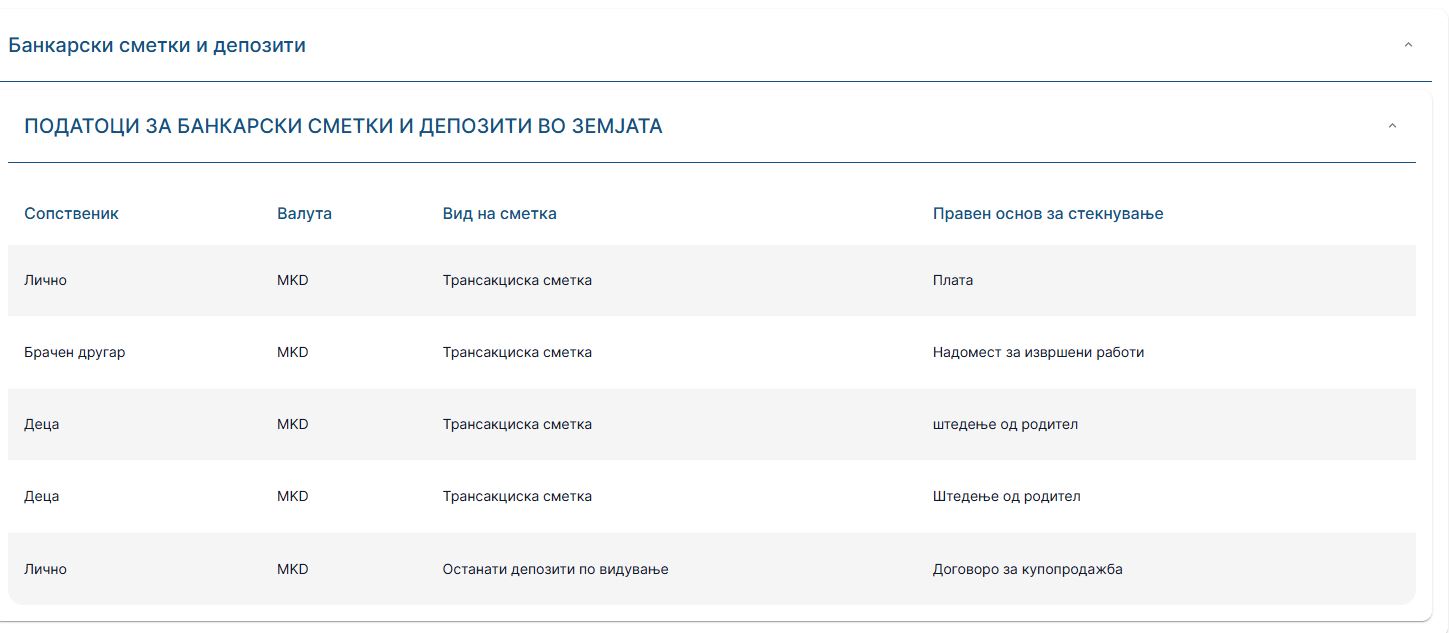Select the lowercase штедење од родител entry
The width and height of the screenshot is (1449, 633).
[x=1005, y=424]
